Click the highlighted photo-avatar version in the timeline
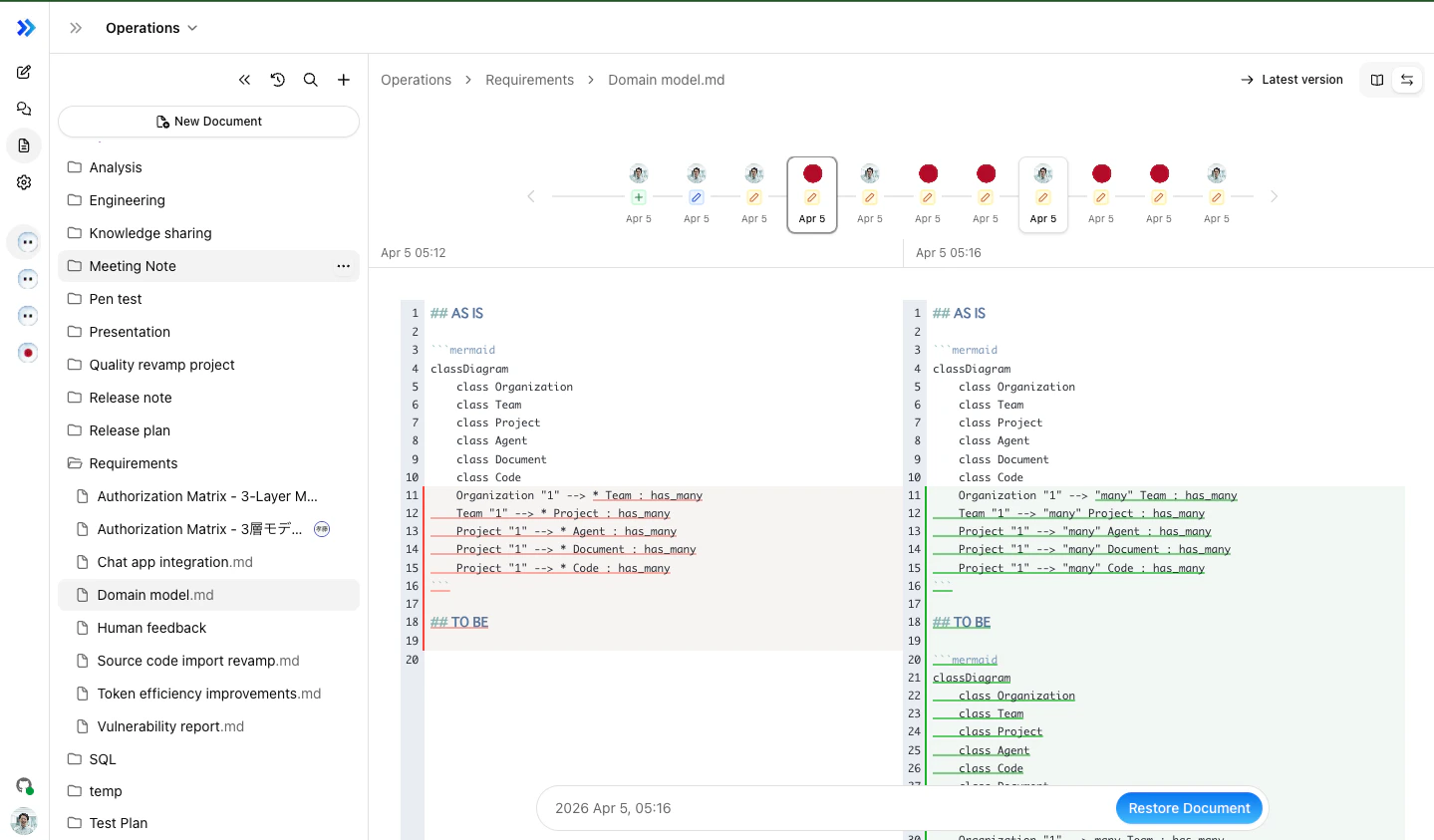This screenshot has height=840, width=1434. click(1043, 195)
